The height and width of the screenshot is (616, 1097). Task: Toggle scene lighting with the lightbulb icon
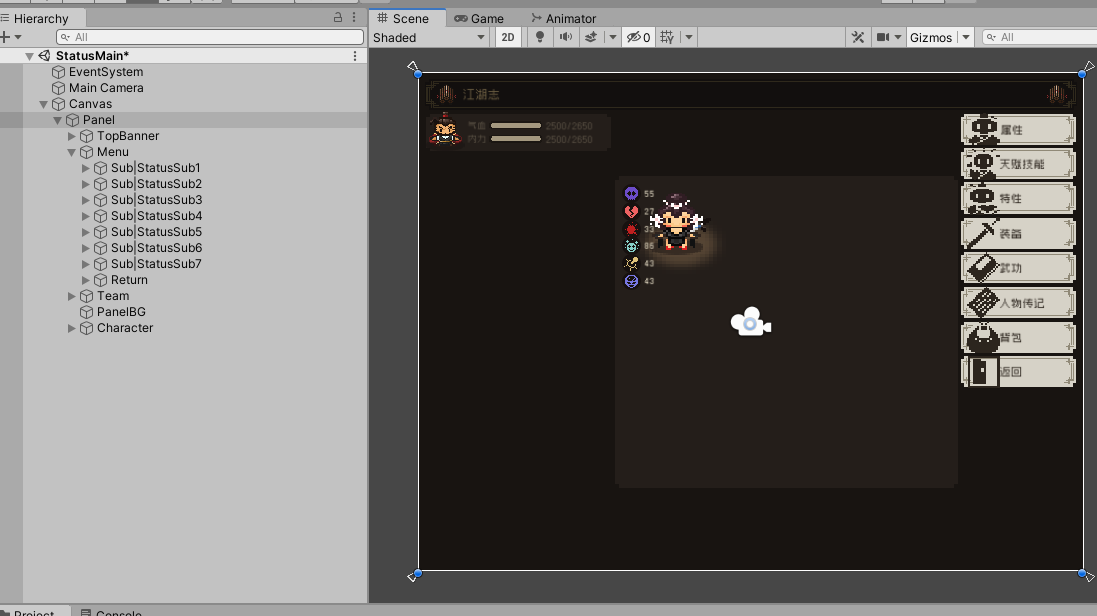[x=539, y=37]
